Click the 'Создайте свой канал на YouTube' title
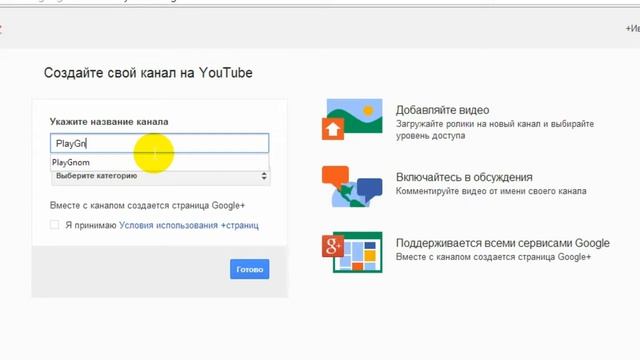Screen dimensions: 640x360 point(148,73)
